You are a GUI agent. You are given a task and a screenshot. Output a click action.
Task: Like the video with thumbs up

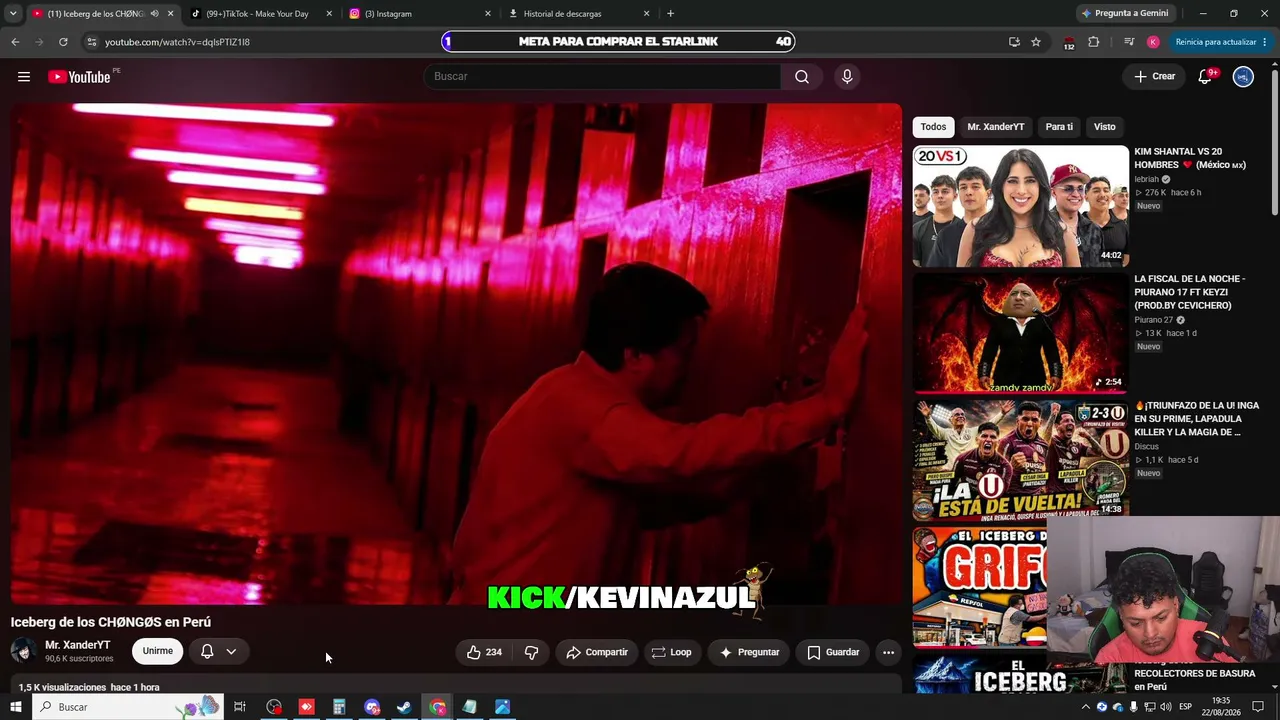pos(484,652)
